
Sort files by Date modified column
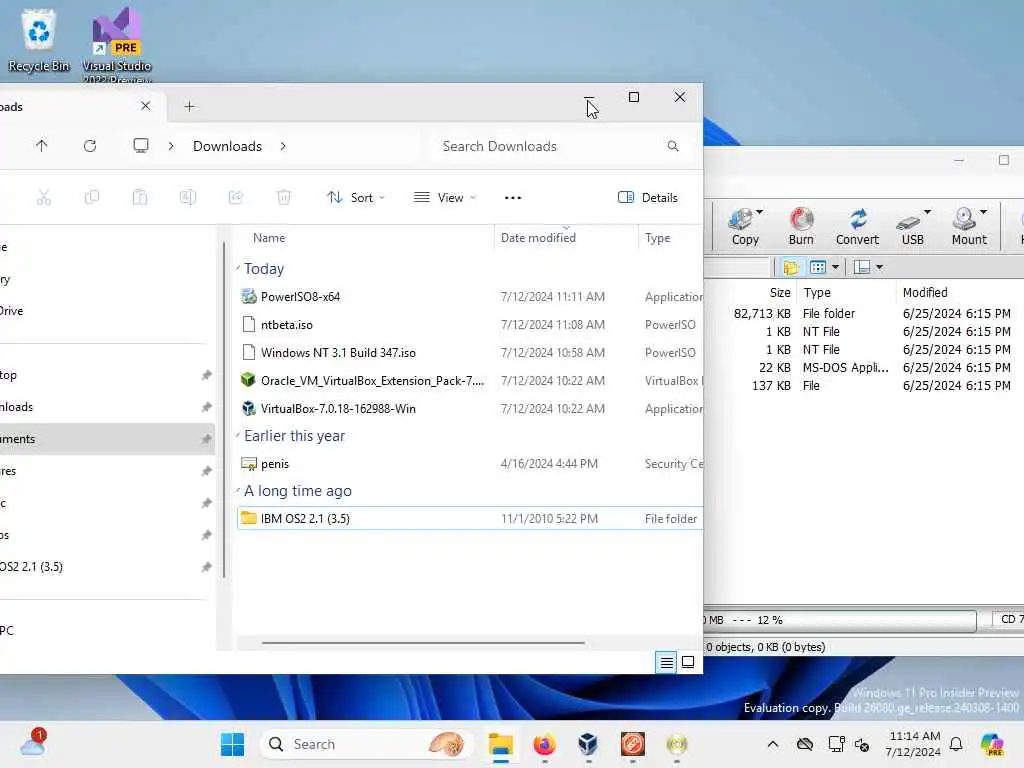[x=538, y=238]
